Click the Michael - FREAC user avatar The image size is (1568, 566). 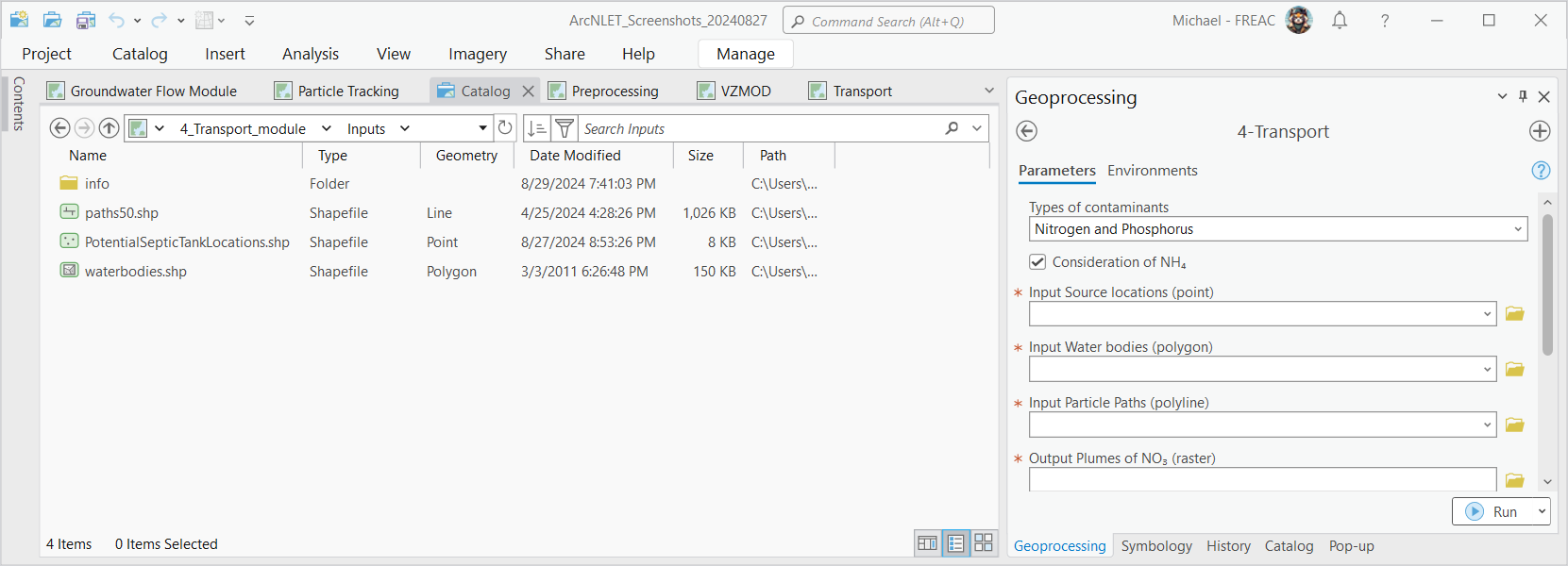pyautogui.click(x=1299, y=20)
